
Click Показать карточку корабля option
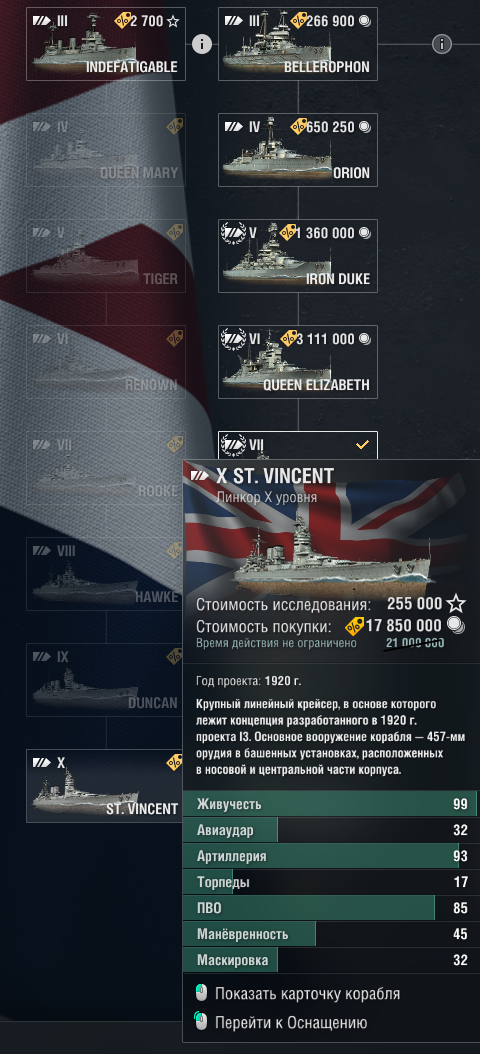(x=307, y=994)
